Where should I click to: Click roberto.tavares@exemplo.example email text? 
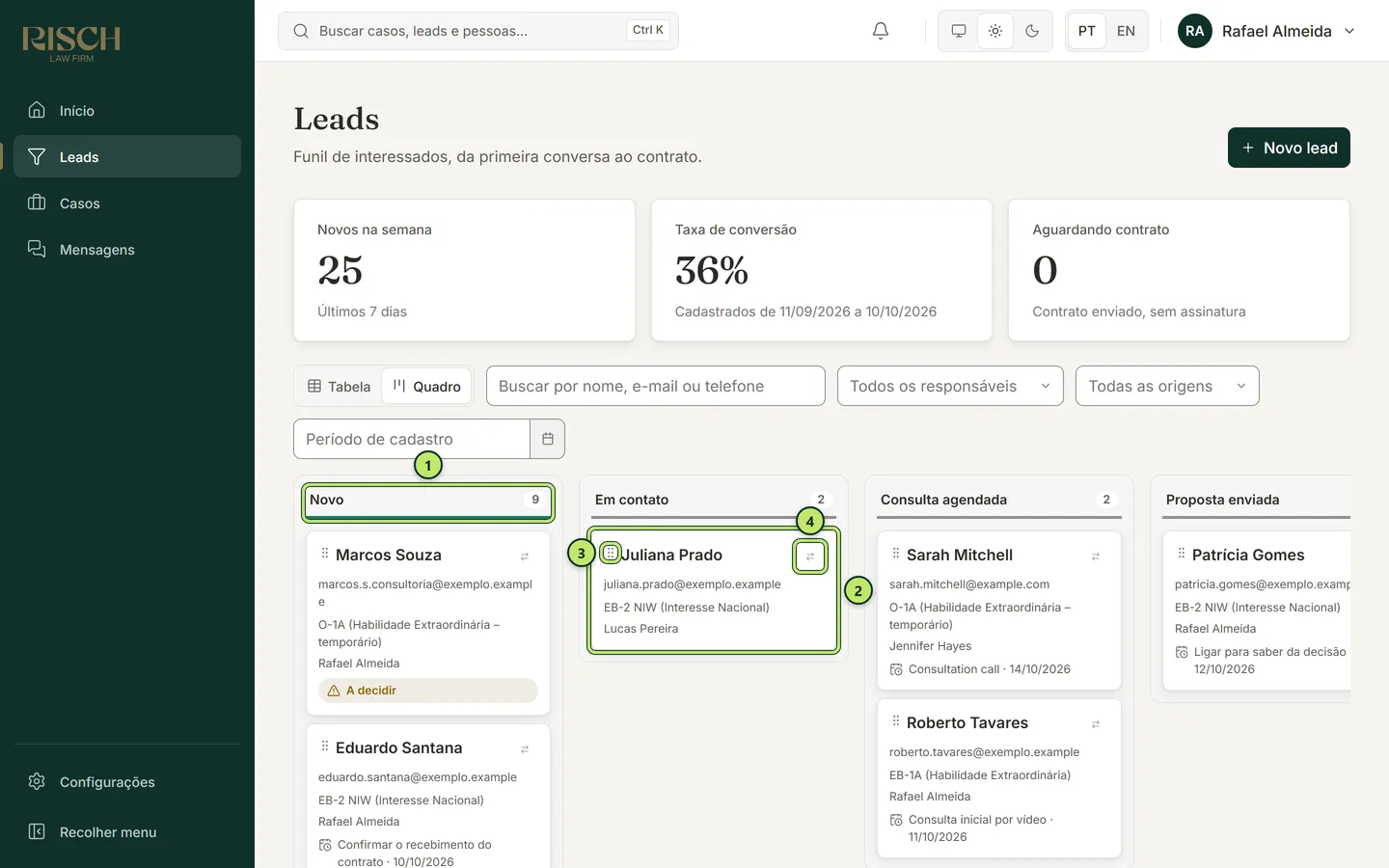pyautogui.click(x=984, y=752)
